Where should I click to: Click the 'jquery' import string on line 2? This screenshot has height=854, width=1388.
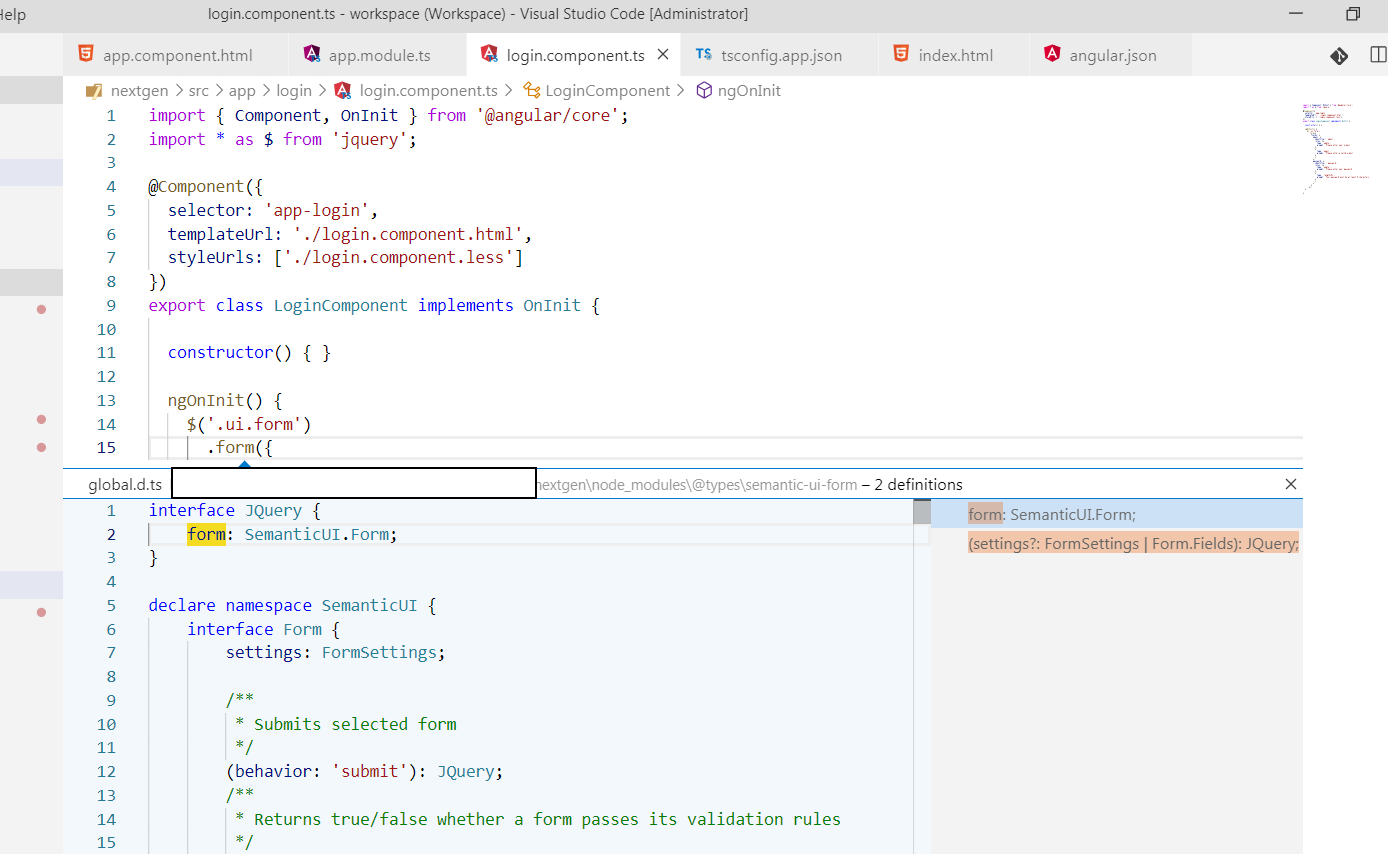coord(369,139)
